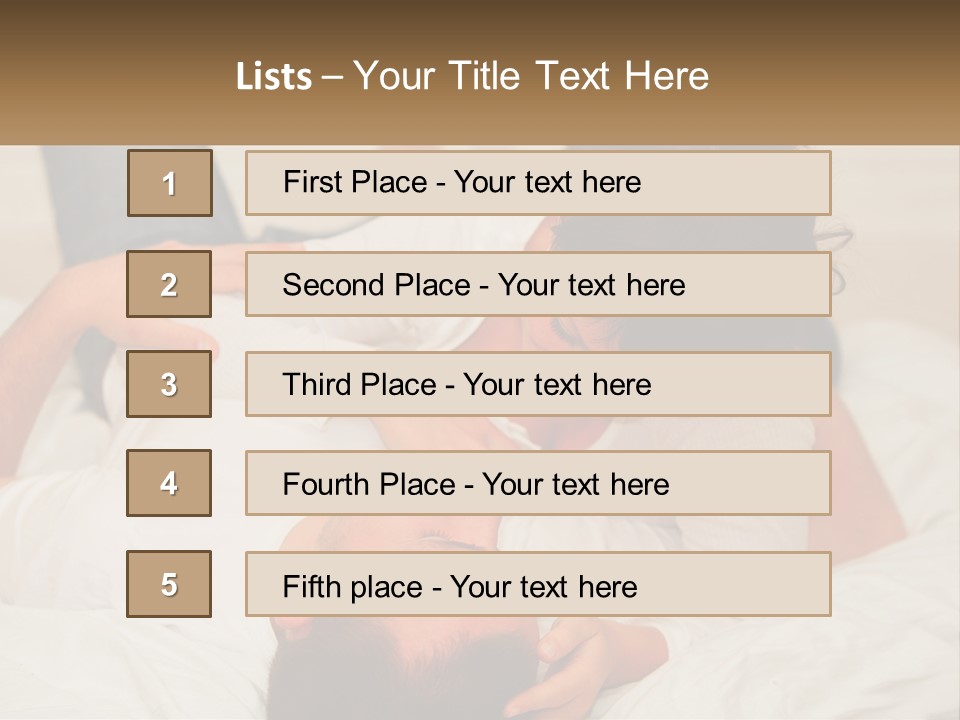Click the number 3 box

coord(169,384)
